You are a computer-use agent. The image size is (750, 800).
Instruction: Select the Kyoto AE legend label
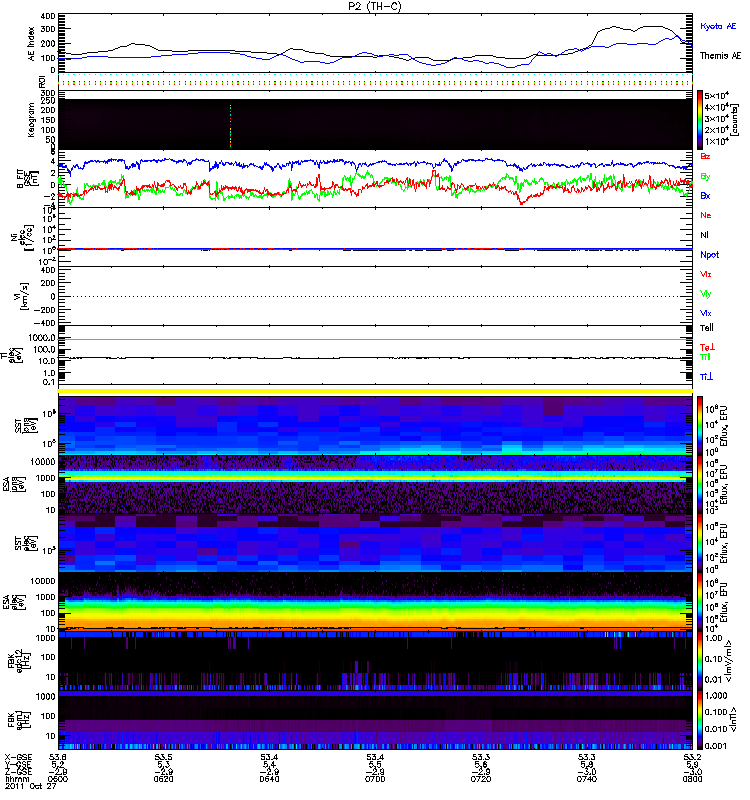click(718, 26)
